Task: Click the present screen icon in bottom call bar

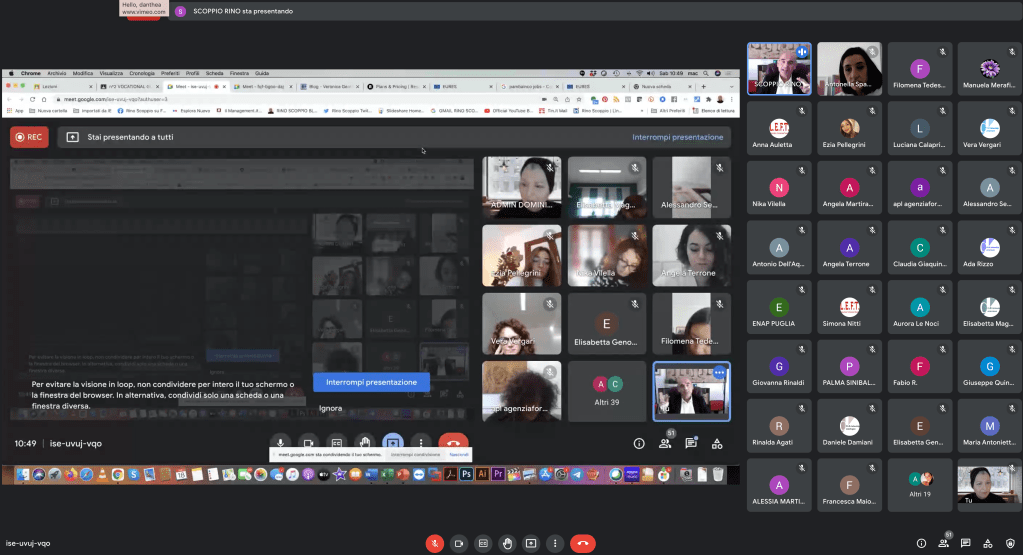Action: coord(531,543)
